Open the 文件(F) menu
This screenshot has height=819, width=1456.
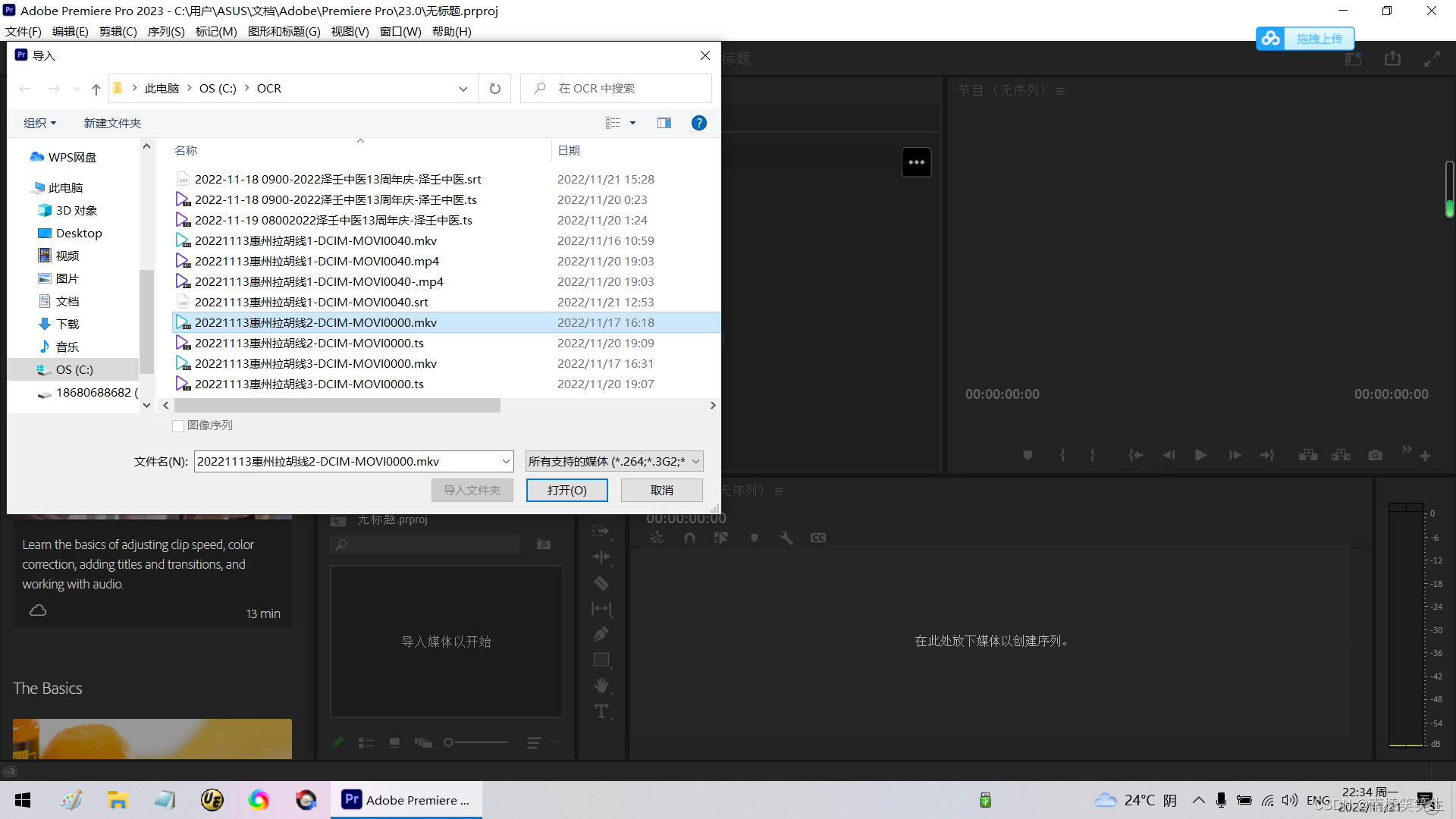pyautogui.click(x=24, y=32)
